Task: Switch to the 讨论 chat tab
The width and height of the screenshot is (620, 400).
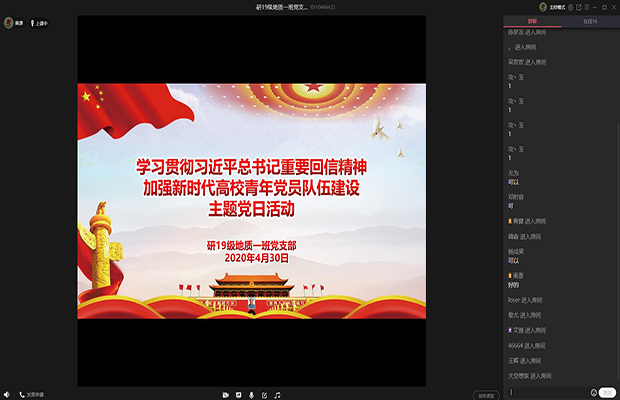Action: pos(533,20)
